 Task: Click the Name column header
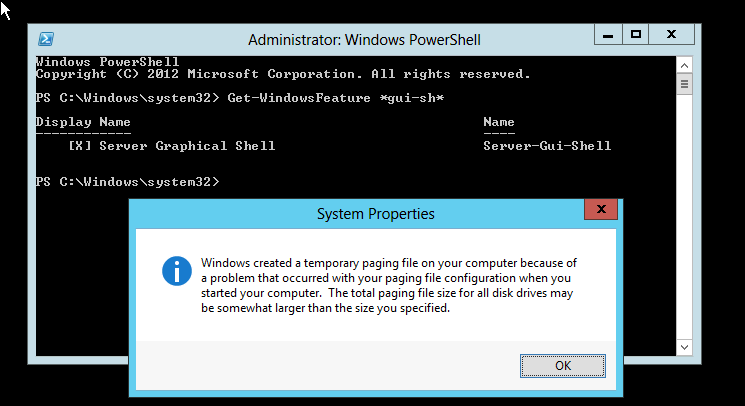click(499, 122)
